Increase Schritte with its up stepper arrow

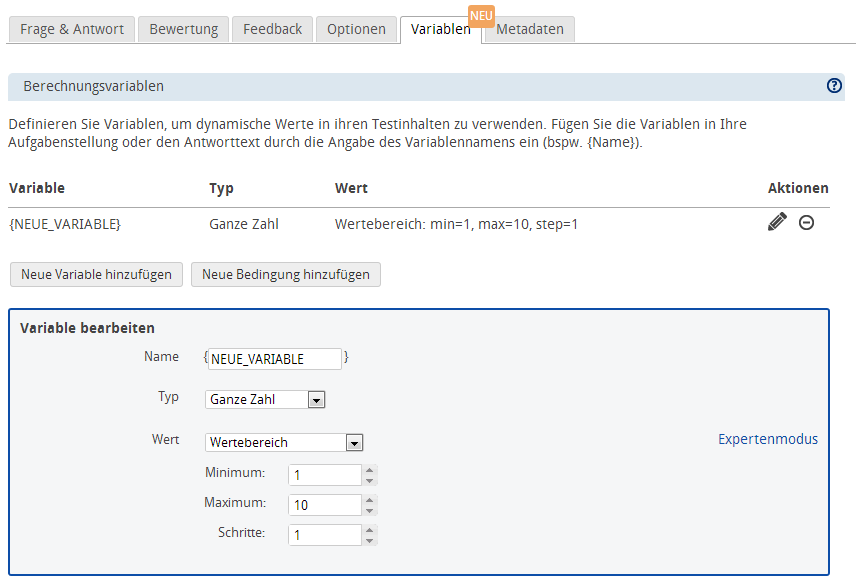368,530
